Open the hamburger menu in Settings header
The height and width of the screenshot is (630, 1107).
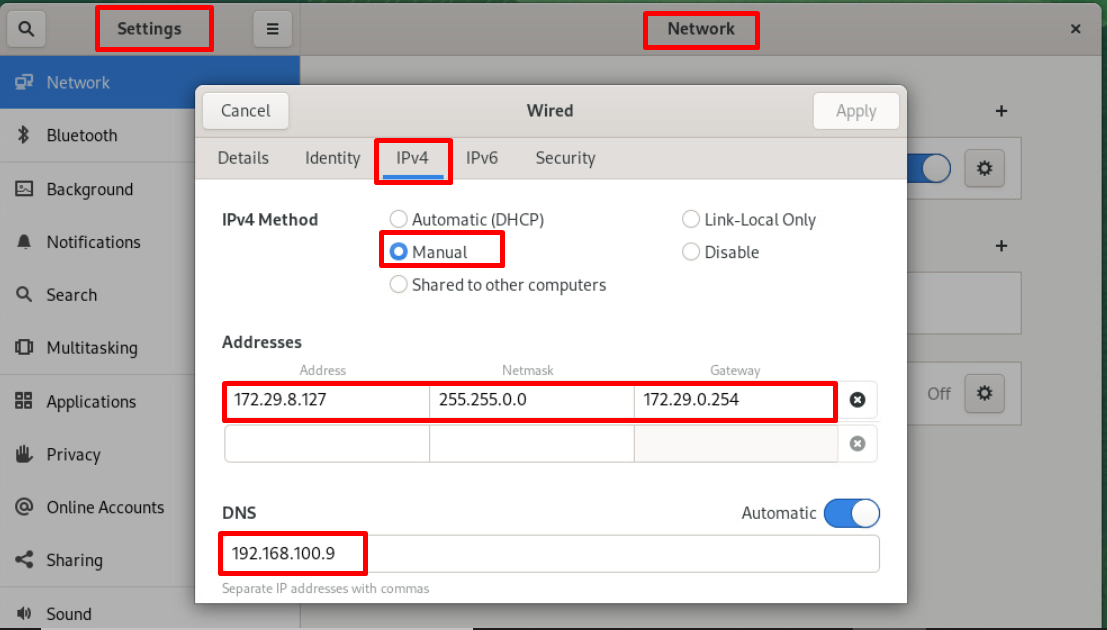point(272,29)
